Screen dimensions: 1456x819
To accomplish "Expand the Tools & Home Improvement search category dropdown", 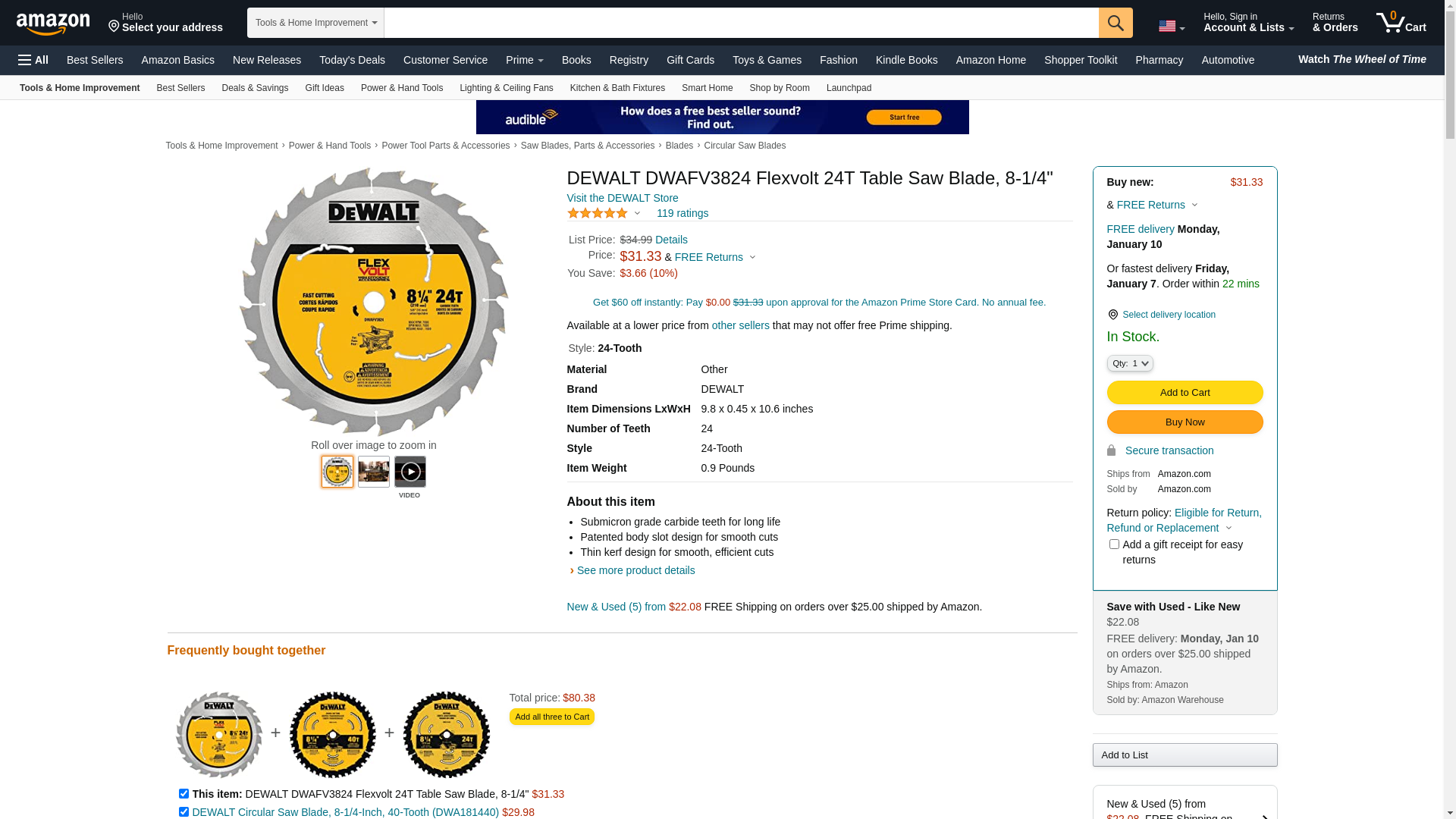I will 315,23.
